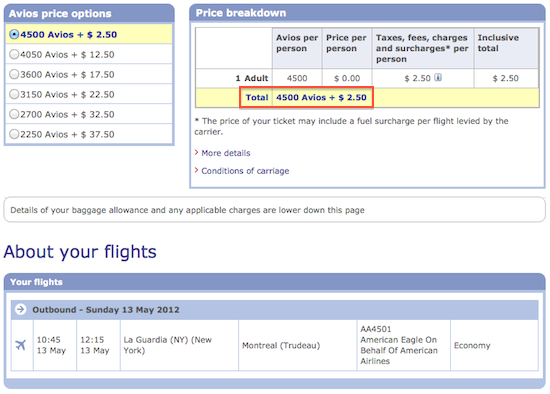The height and width of the screenshot is (394, 550).
Task: Click the taxes info icon beside $ 2.50
Action: pyautogui.click(x=438, y=77)
